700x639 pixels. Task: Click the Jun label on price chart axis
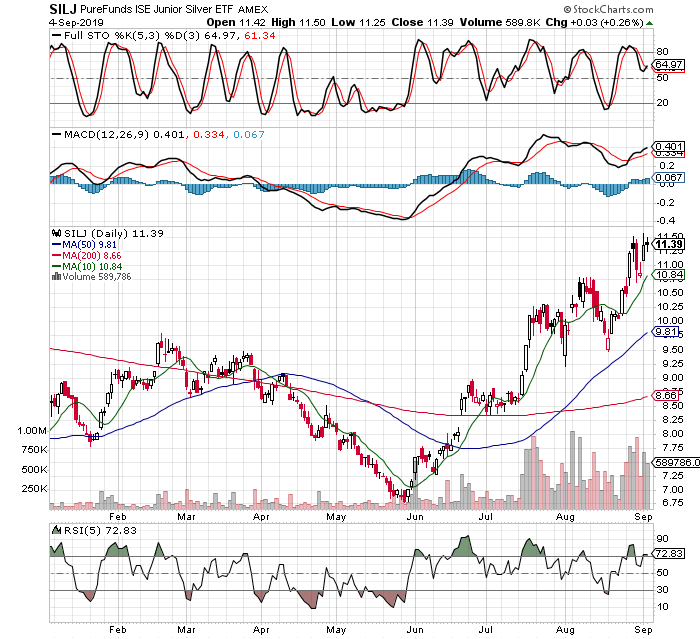tap(415, 517)
